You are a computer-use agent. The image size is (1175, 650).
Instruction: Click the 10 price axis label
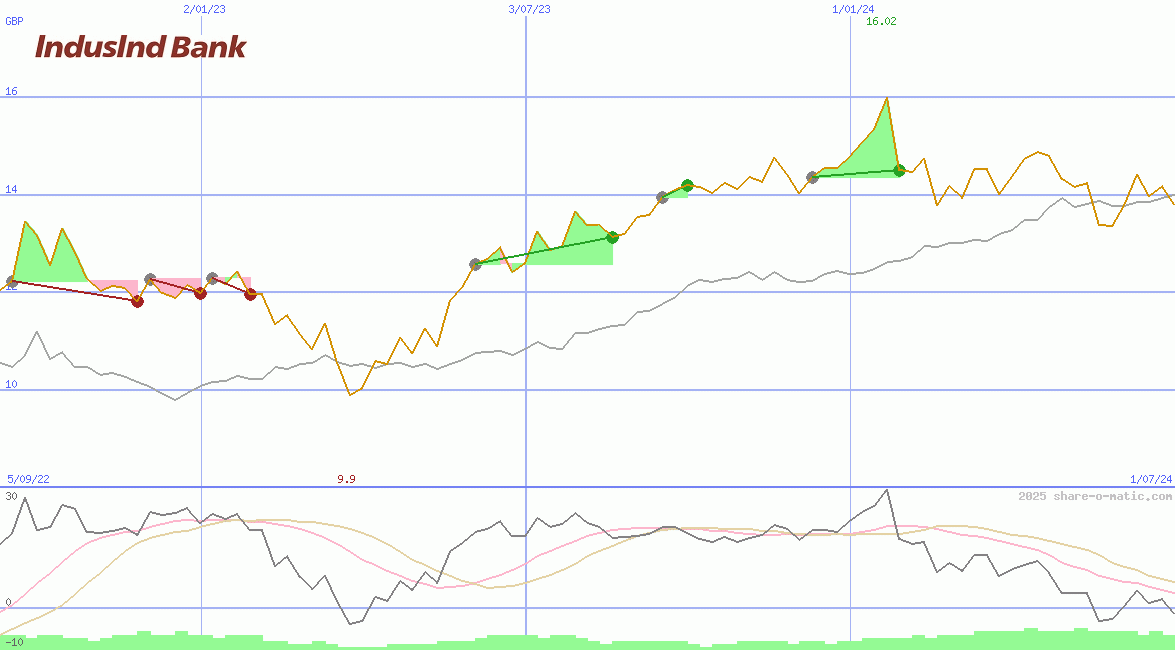click(x=11, y=385)
